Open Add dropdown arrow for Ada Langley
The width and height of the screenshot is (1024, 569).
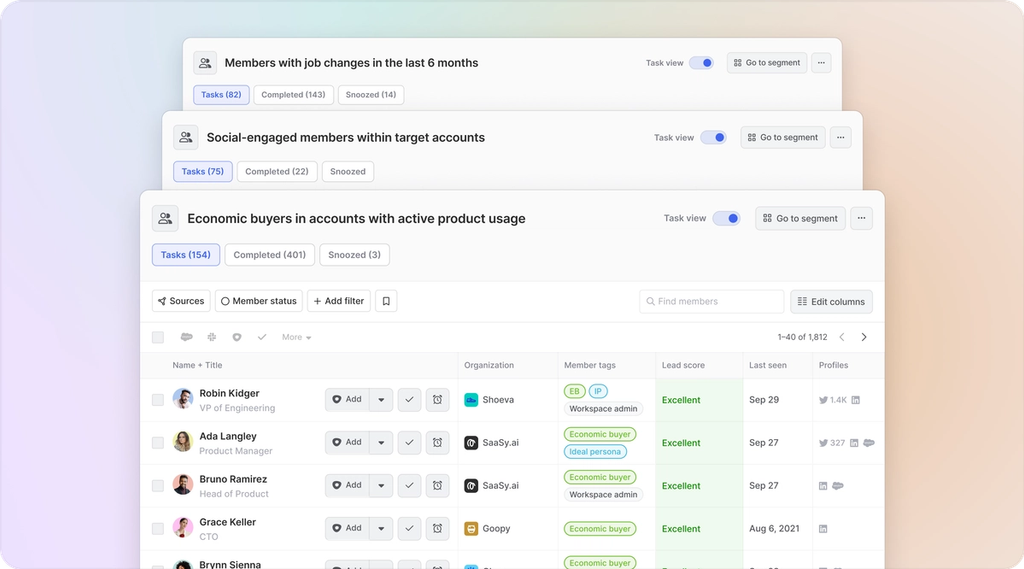tap(381, 442)
